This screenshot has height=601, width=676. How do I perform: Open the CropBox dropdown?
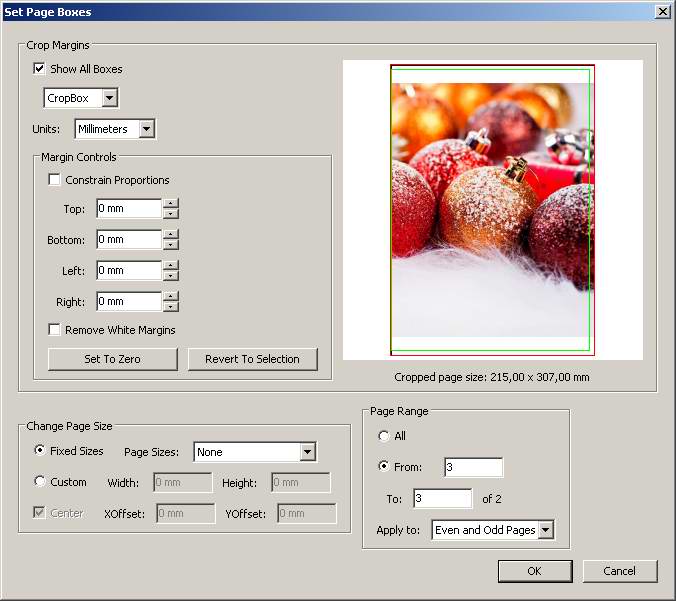tap(81, 98)
